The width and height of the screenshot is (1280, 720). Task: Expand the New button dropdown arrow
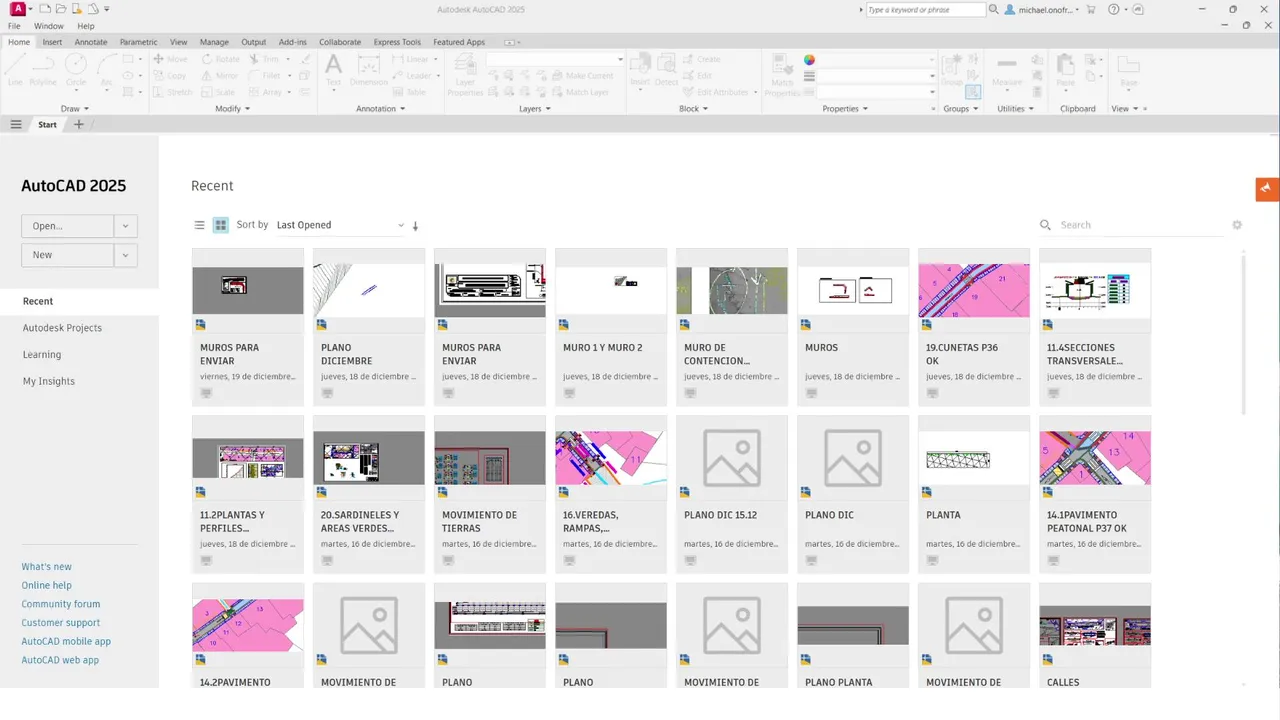[x=125, y=255]
